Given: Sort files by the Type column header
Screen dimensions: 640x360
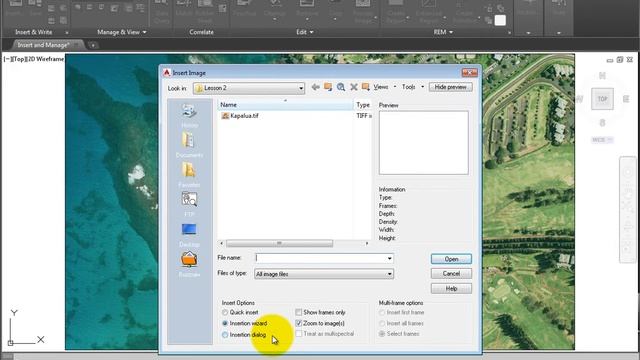Looking at the screenshot, I should click(363, 105).
